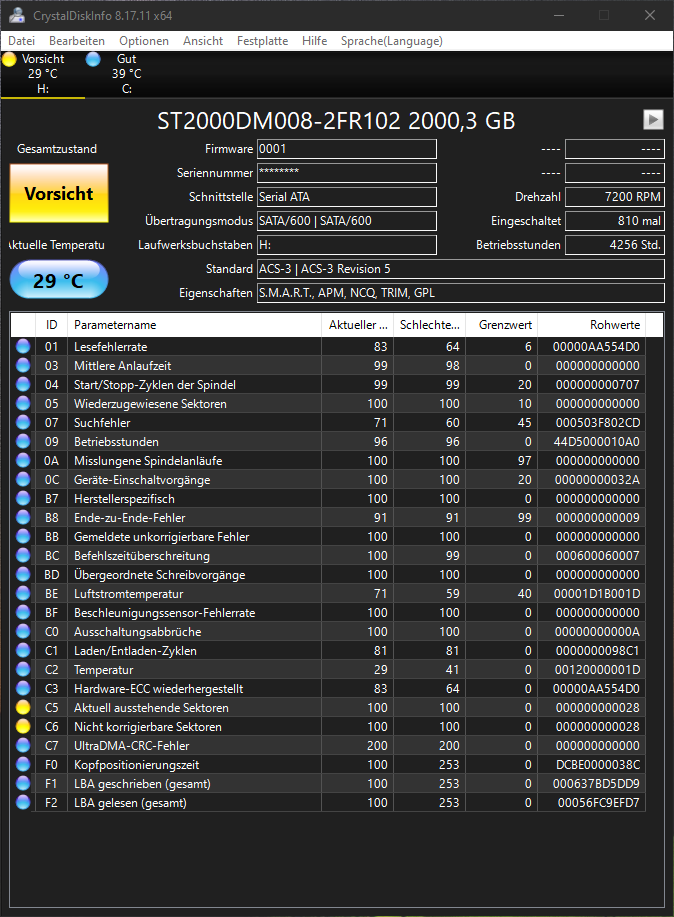The image size is (674, 917).
Task: Open the Ansicht menu
Action: [203, 41]
